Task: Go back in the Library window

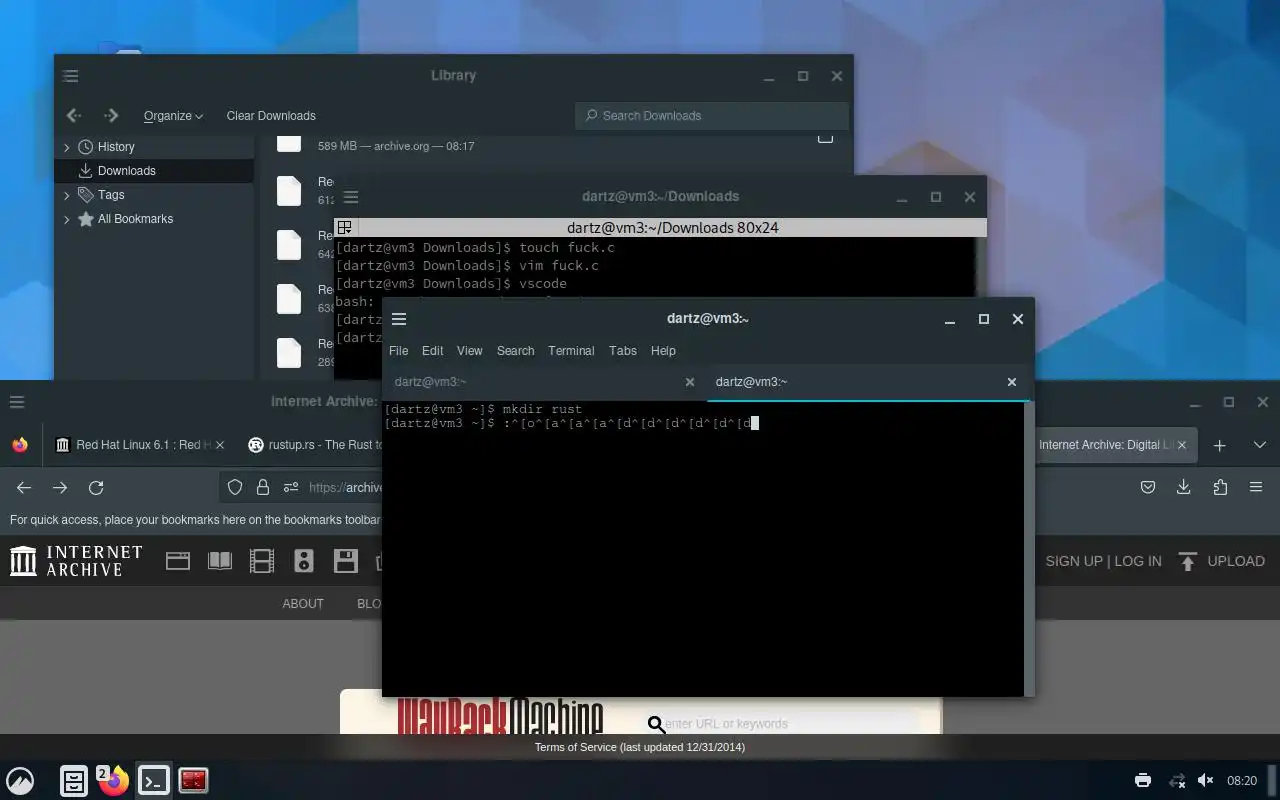Action: point(73,115)
